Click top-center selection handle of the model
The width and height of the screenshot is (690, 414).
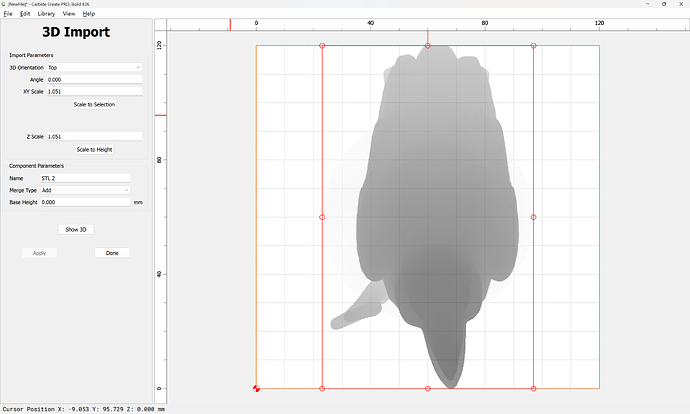pyautogui.click(x=428, y=46)
